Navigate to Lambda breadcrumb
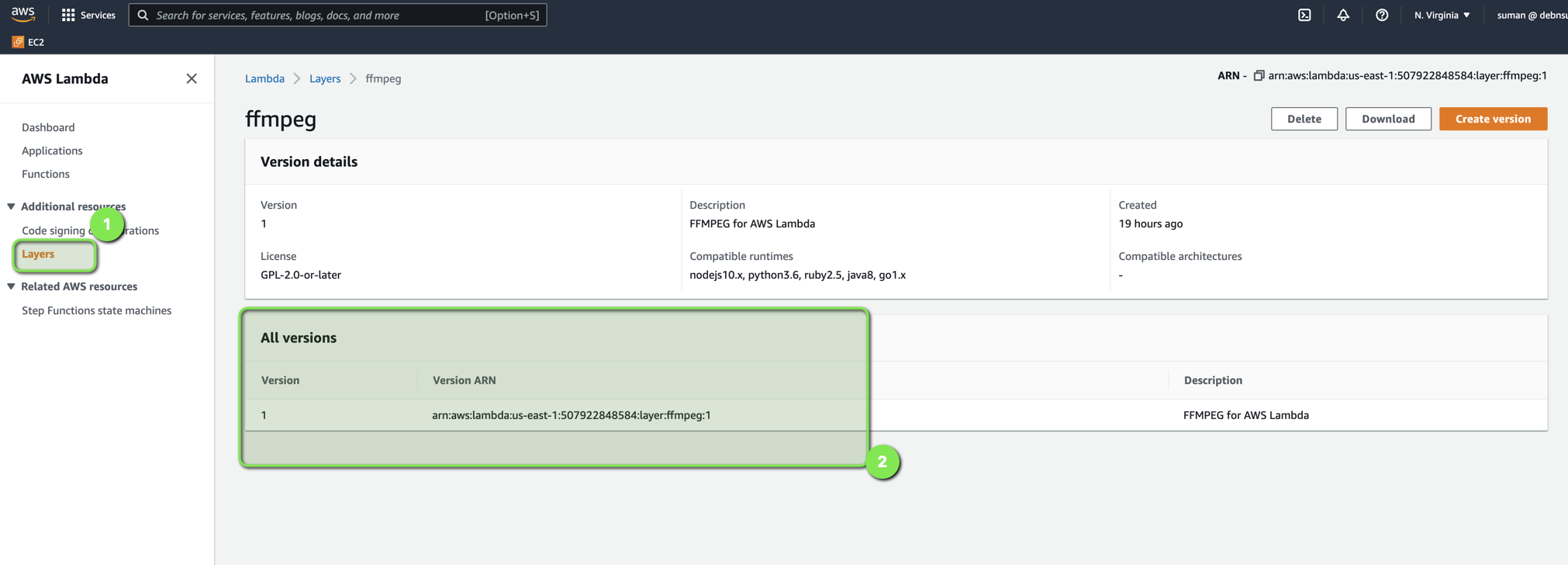1568x565 pixels. point(264,78)
